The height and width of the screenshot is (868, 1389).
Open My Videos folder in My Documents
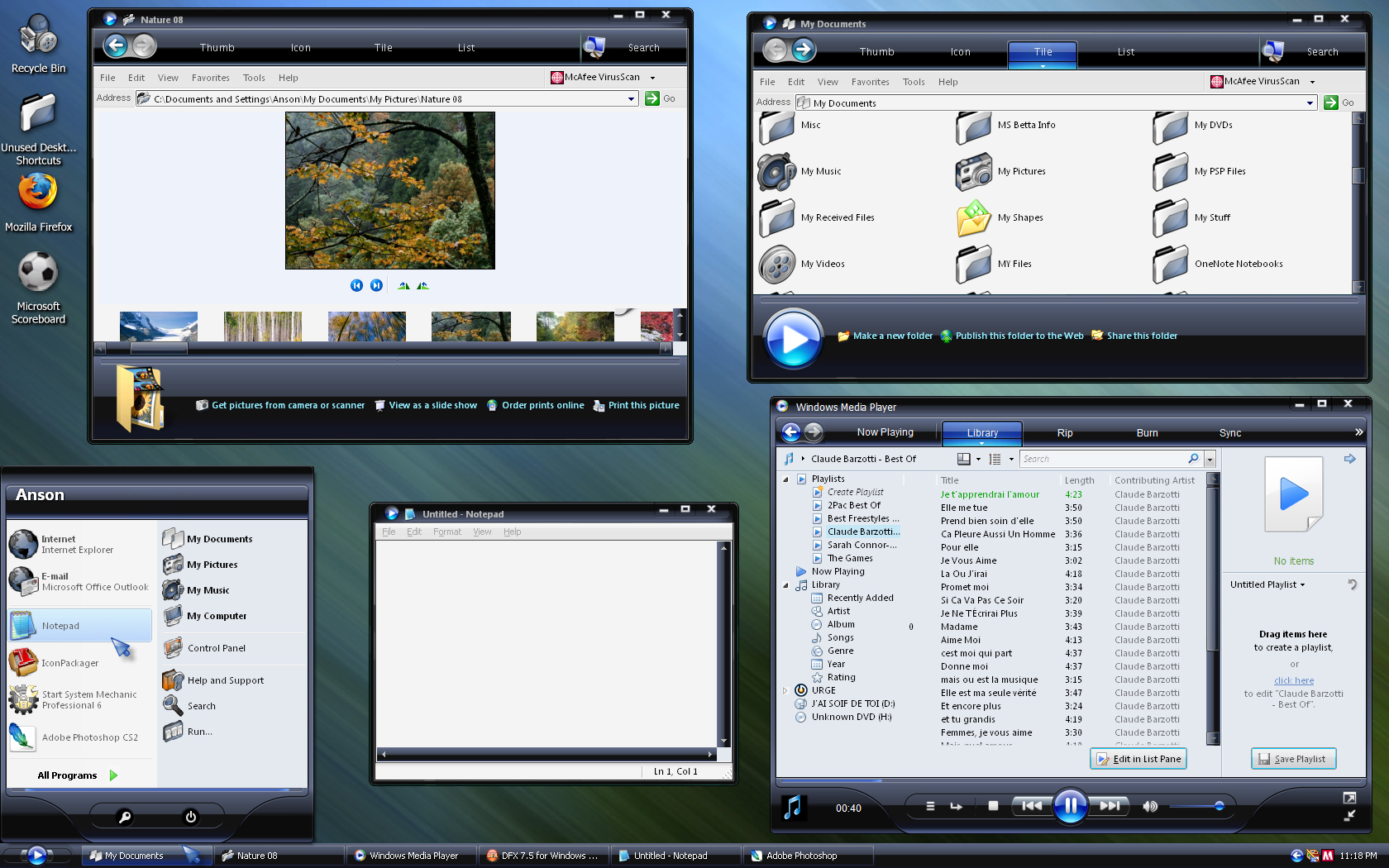click(x=802, y=264)
